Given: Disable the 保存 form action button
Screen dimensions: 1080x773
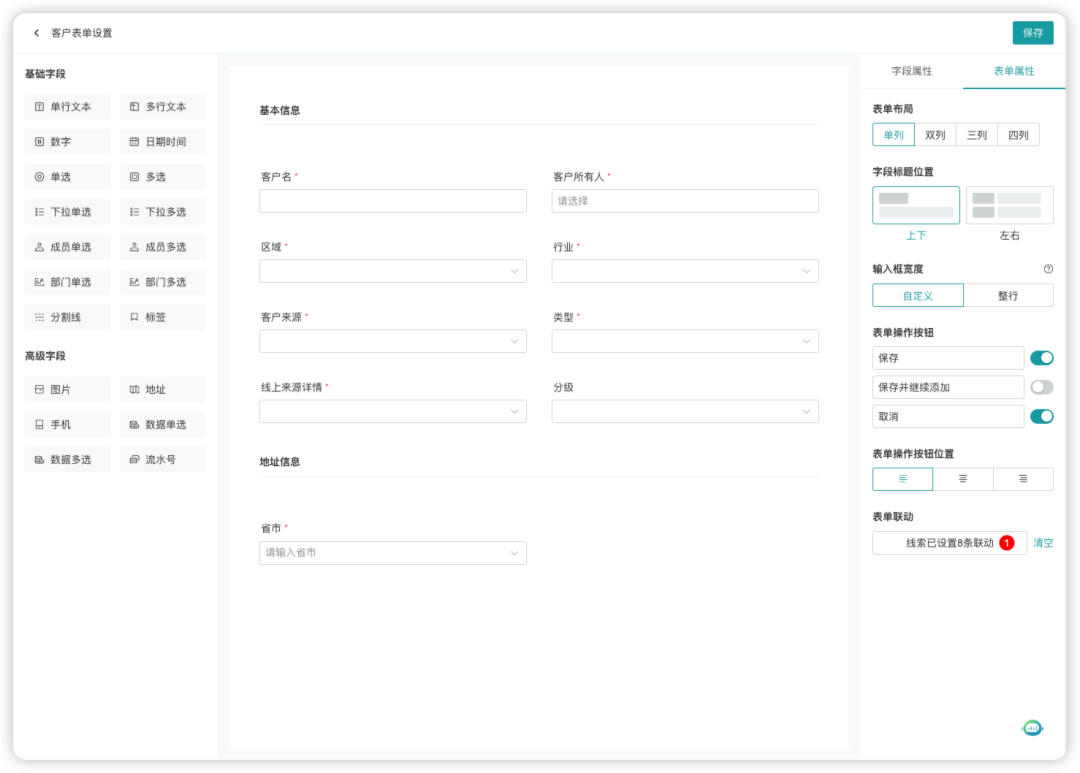Looking at the screenshot, I should 1041,357.
